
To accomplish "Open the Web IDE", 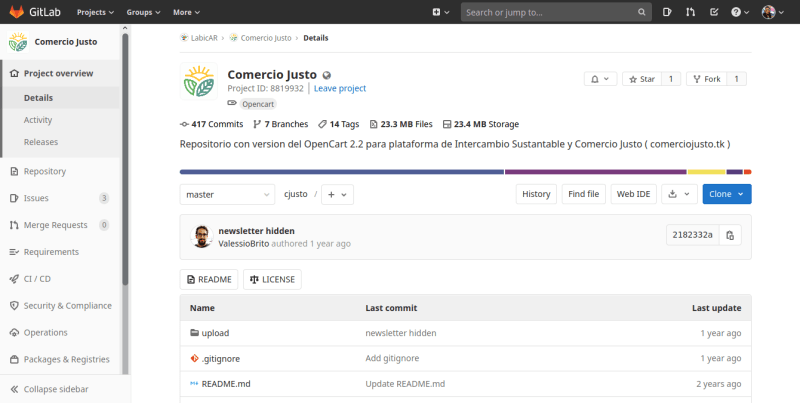I will tap(634, 194).
